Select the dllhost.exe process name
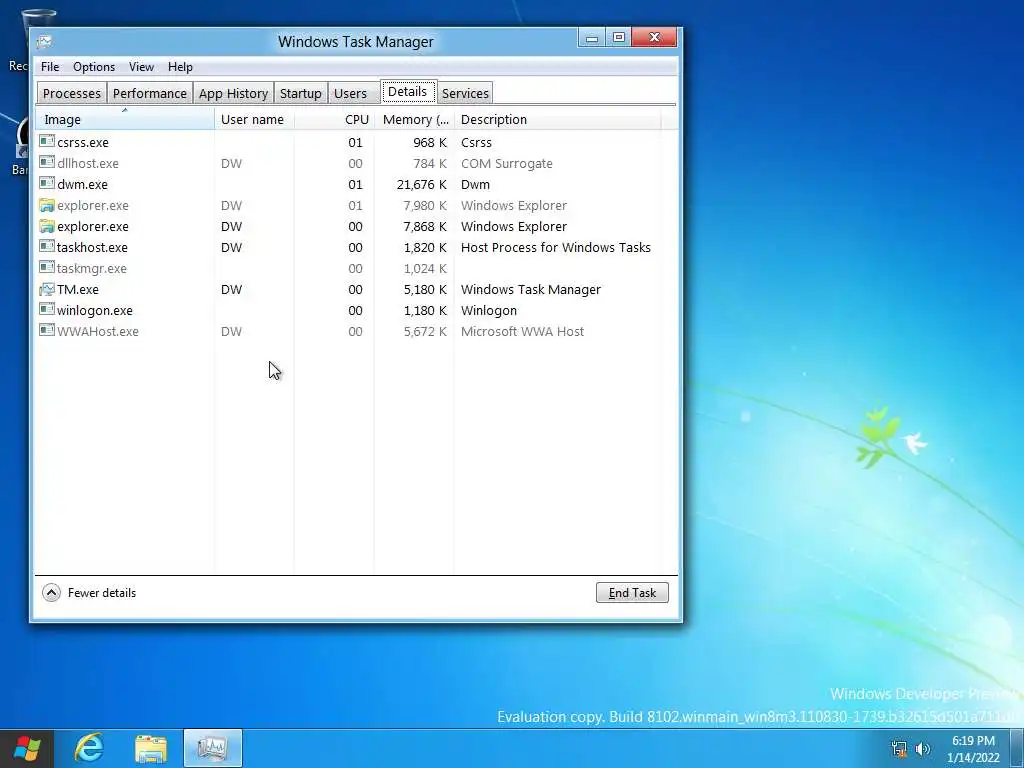This screenshot has width=1024, height=768. (x=88, y=163)
